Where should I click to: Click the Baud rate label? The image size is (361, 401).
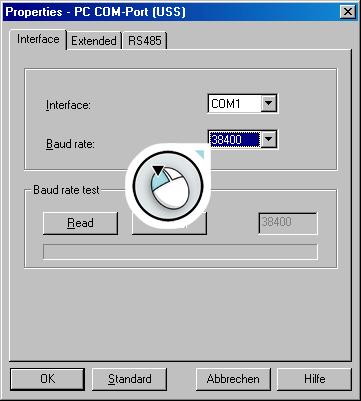pyautogui.click(x=70, y=144)
